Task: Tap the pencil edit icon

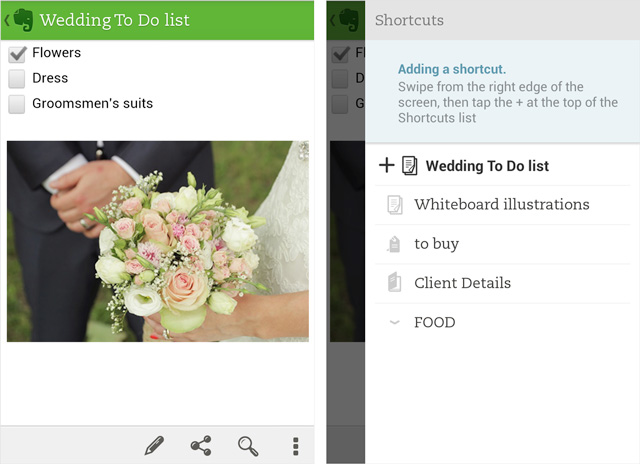Action: pos(154,446)
